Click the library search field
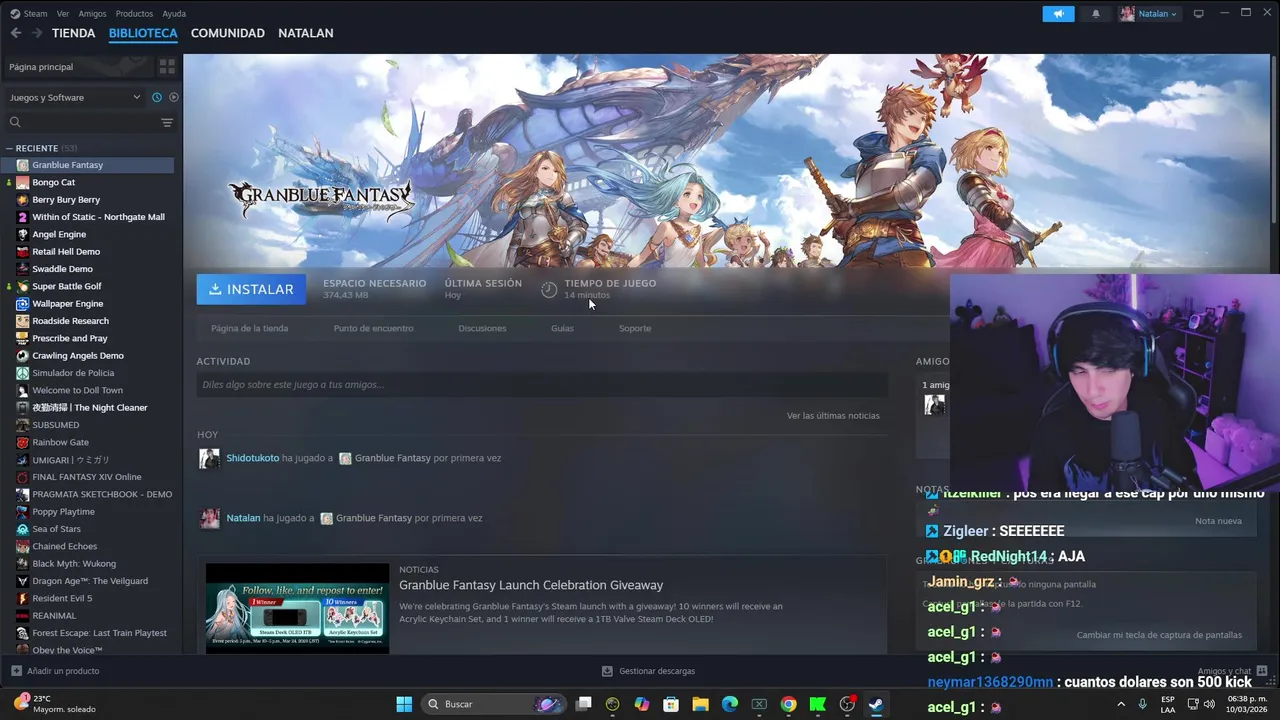The height and width of the screenshot is (720, 1280). [x=82, y=122]
